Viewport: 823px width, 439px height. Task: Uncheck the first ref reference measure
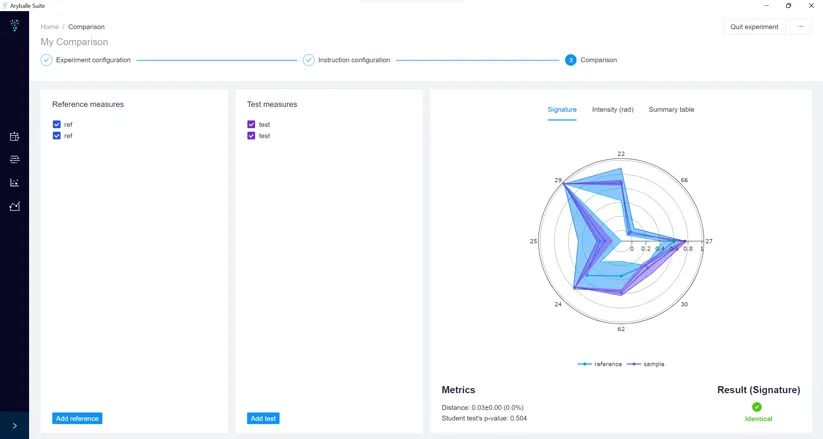(57, 125)
